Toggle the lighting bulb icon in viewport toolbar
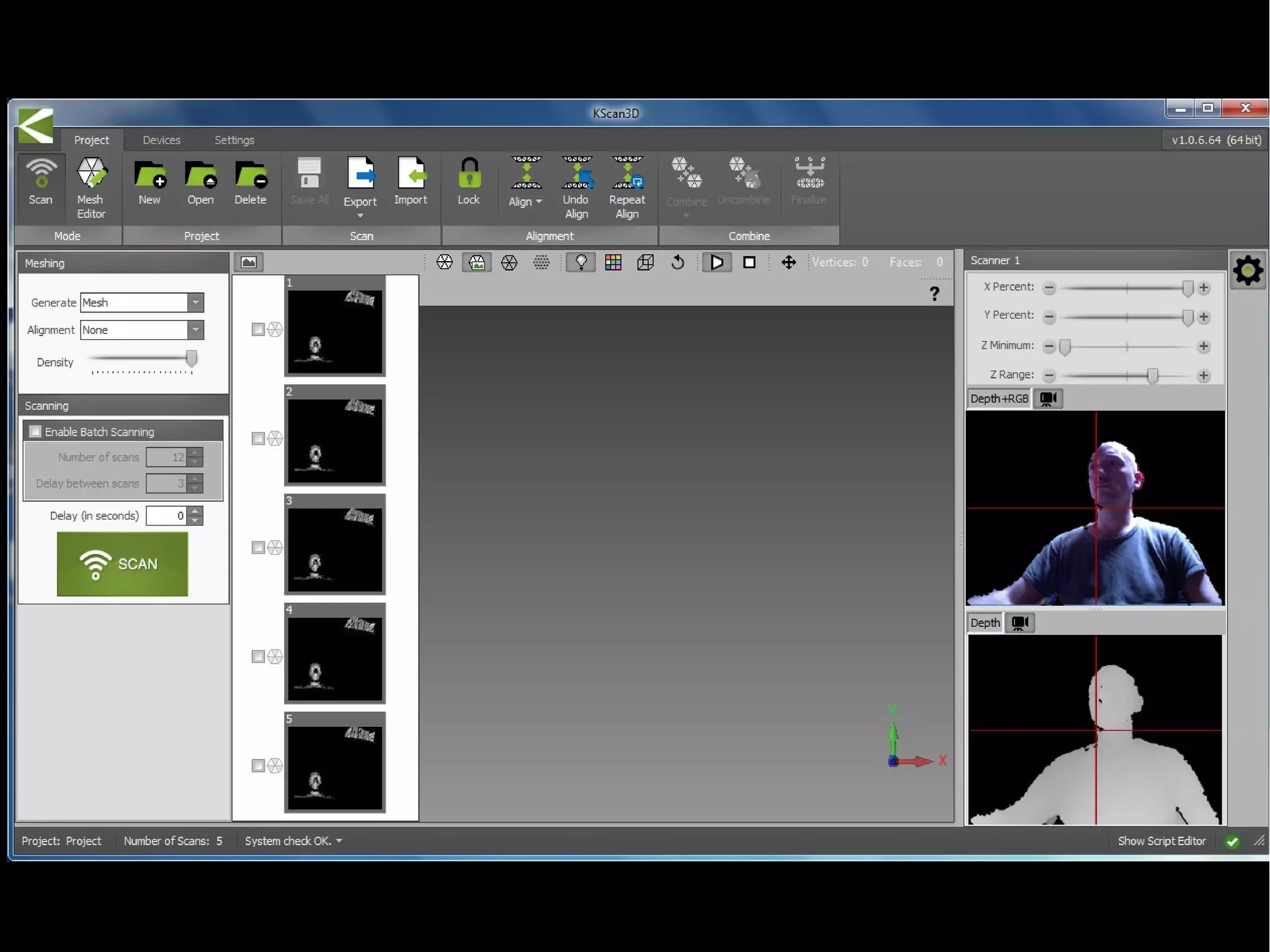 click(x=581, y=262)
